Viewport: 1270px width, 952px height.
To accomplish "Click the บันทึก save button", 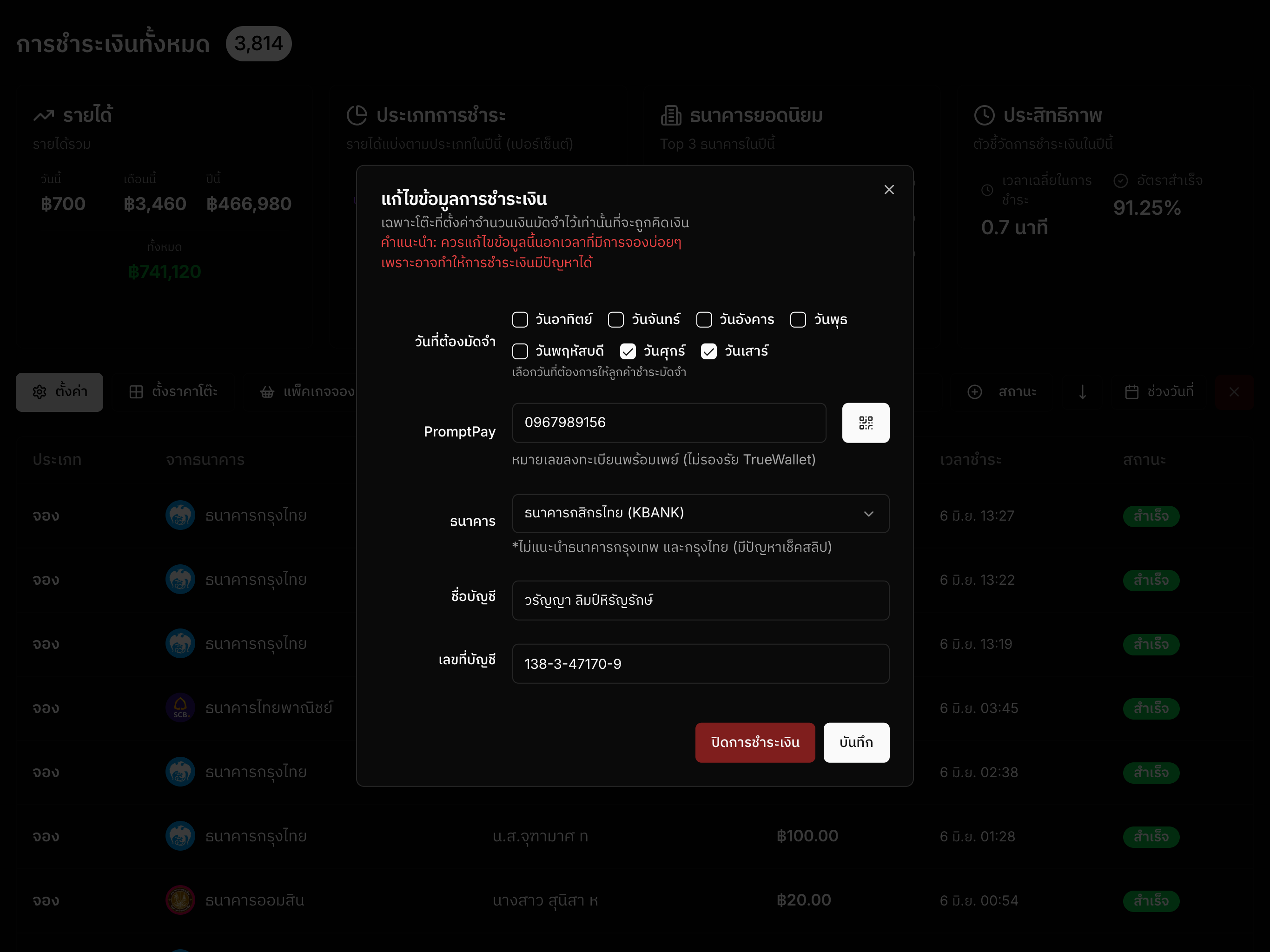I will 856,742.
